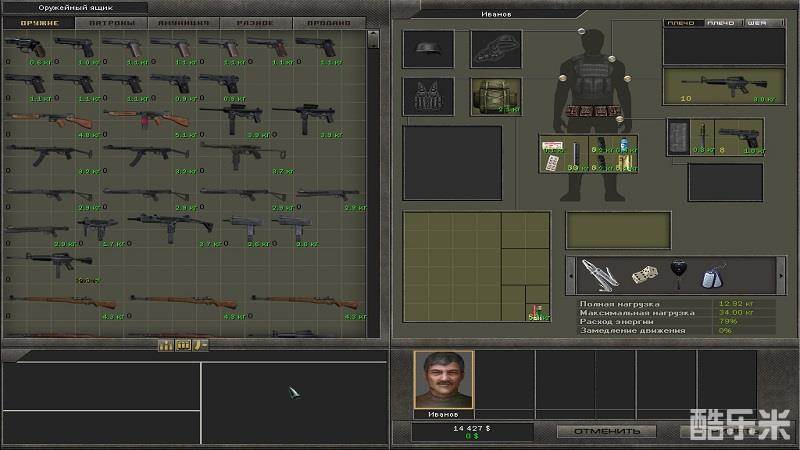The height and width of the screenshot is (450, 800).
Task: Select the multitool pliers item
Action: point(600,276)
